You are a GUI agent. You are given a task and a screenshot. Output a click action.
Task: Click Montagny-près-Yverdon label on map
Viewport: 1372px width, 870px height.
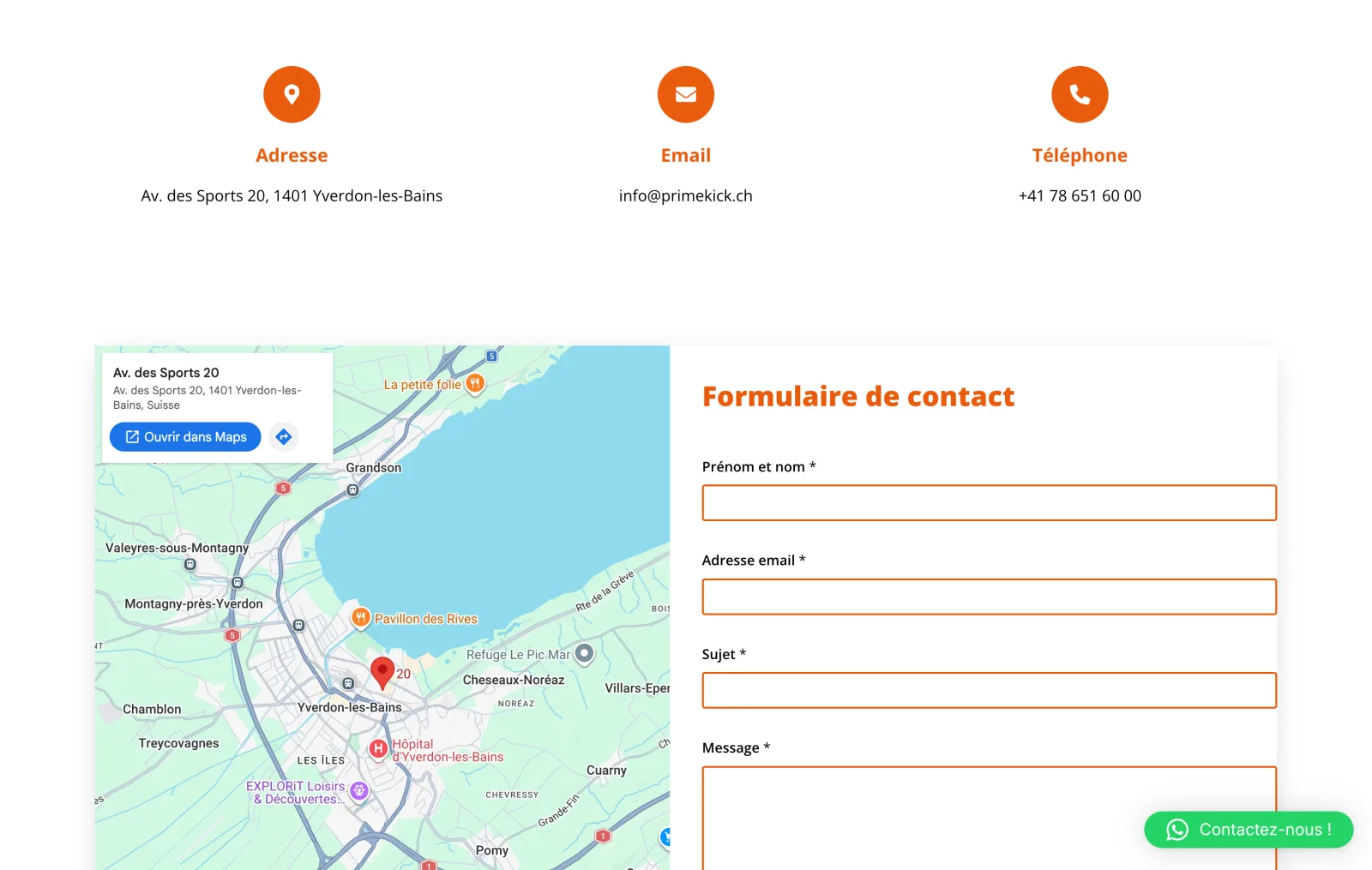point(194,603)
